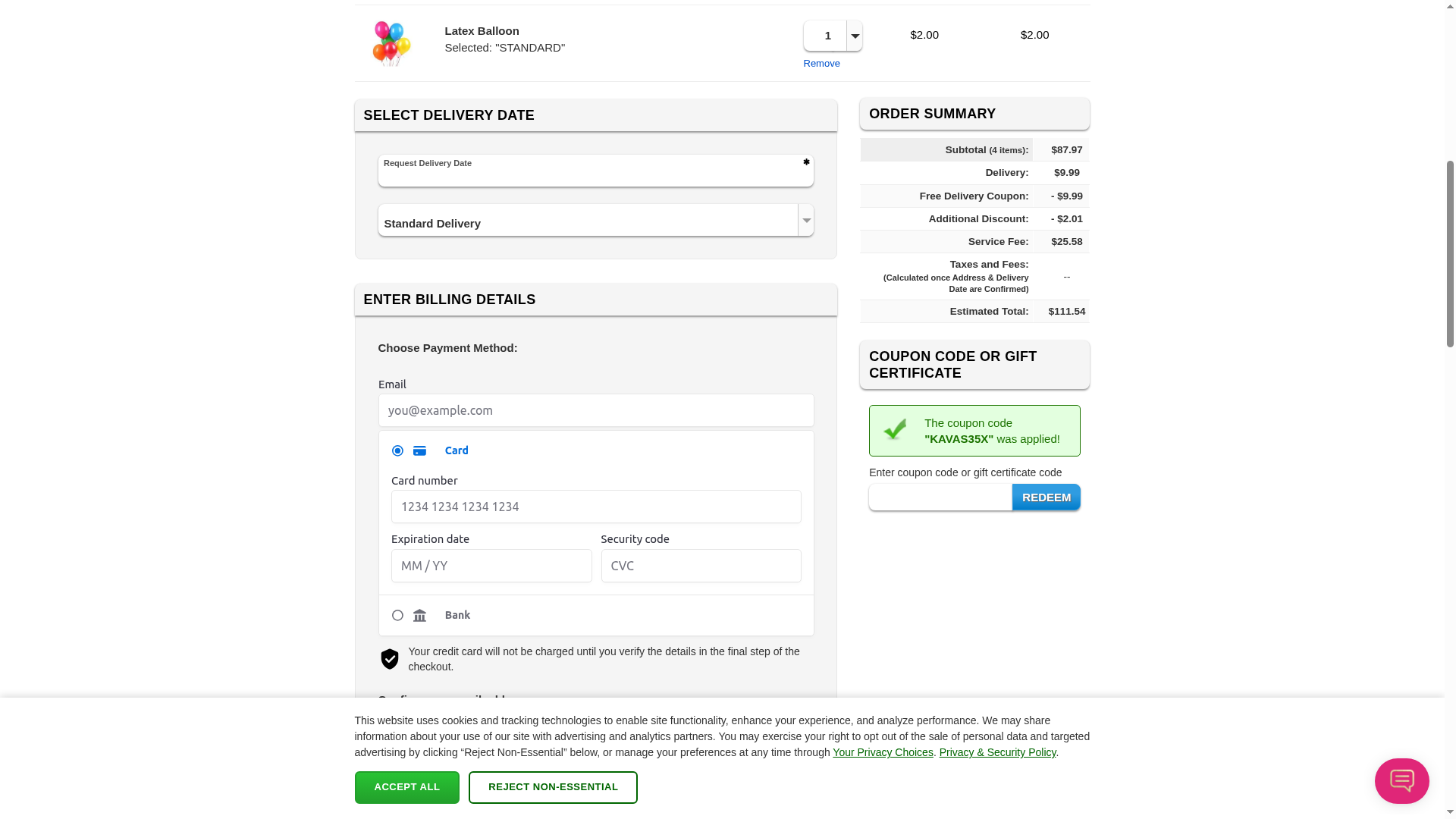
Task: Open Your Privacy Choices link
Action: point(883,752)
